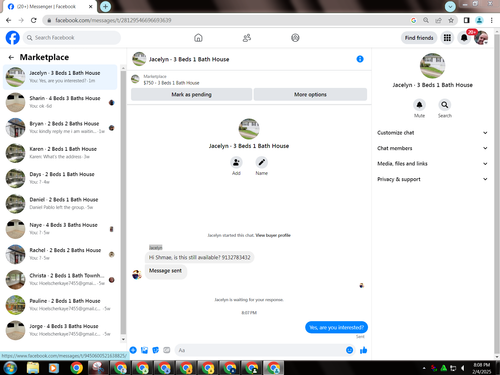Open View buyer profile link
This screenshot has height=375, width=500.
[x=273, y=235]
